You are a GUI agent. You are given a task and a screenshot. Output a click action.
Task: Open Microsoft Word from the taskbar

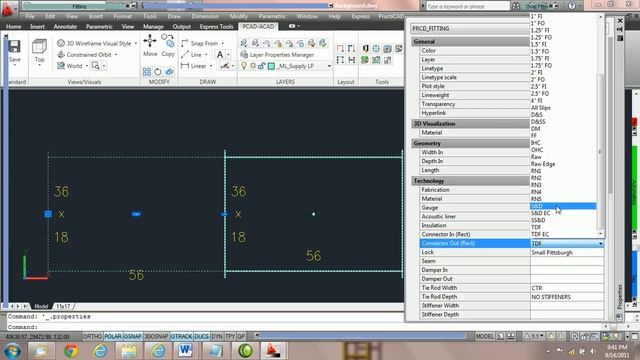click(185, 351)
